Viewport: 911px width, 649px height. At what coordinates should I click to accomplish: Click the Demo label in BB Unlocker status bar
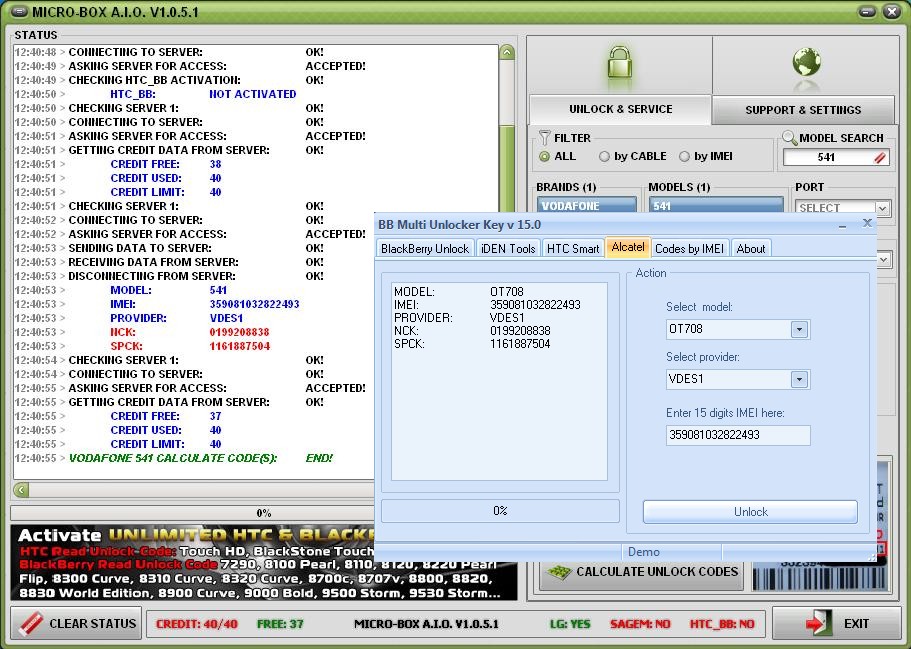(644, 552)
